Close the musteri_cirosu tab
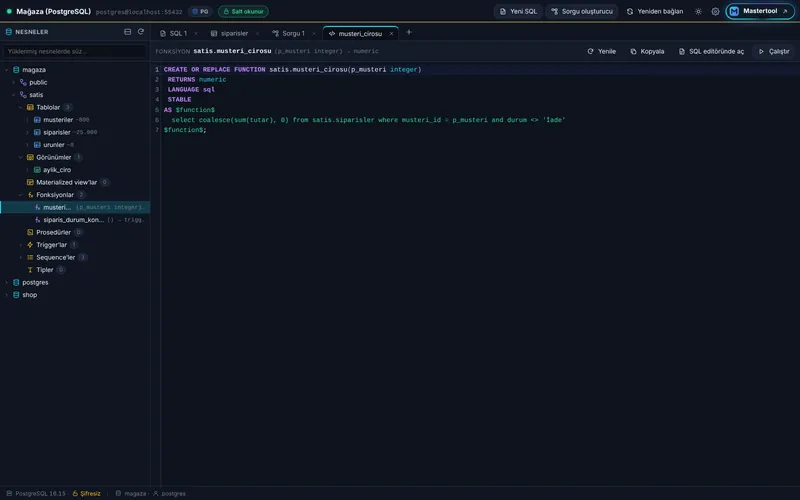Viewport: 800px width, 500px height. point(391,34)
